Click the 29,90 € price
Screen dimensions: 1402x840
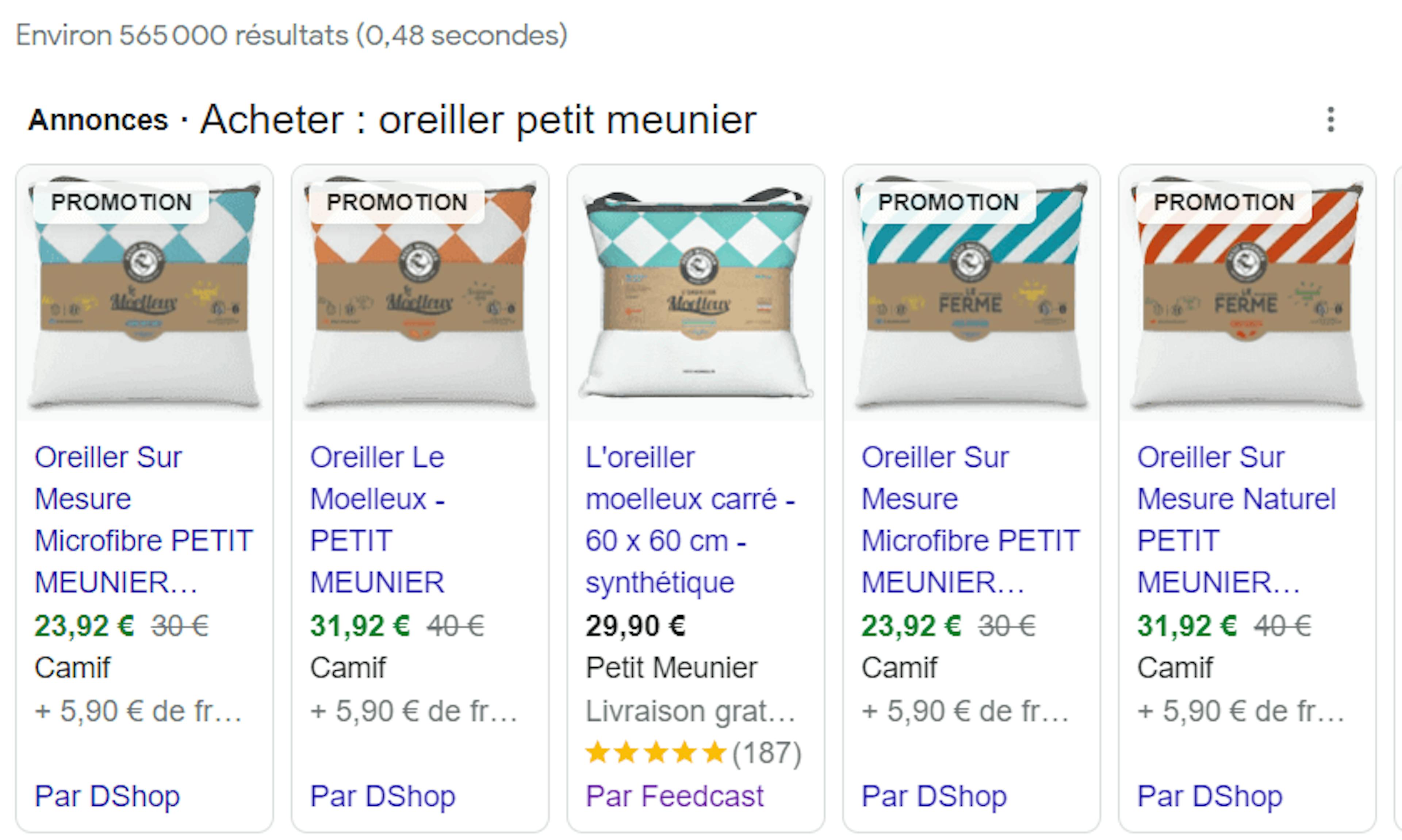pos(635,626)
